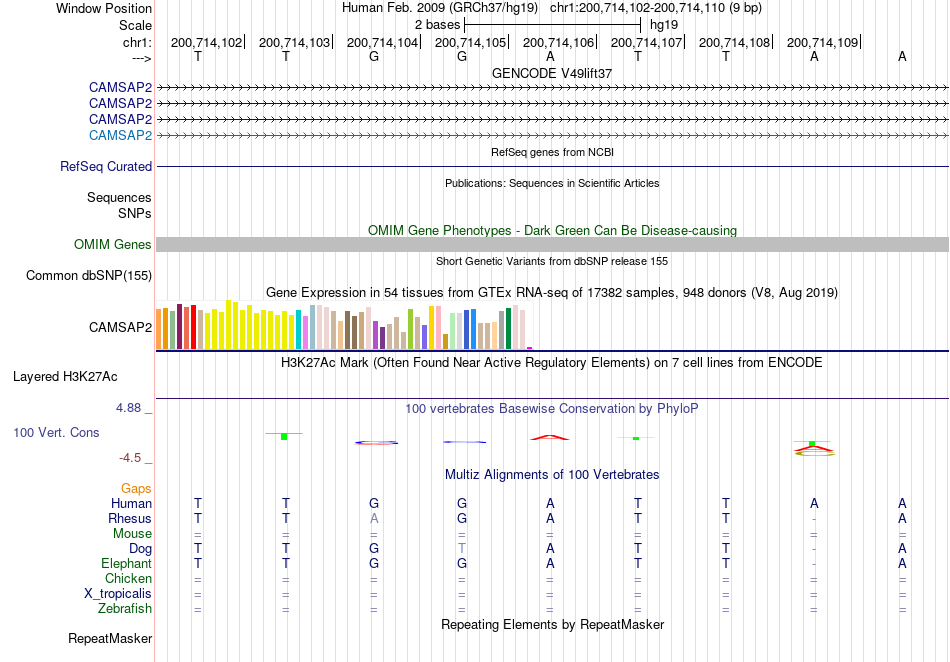Open the OMIM Genes track label
Image resolution: width=950 pixels, height=662 pixels.
pyautogui.click(x=113, y=244)
